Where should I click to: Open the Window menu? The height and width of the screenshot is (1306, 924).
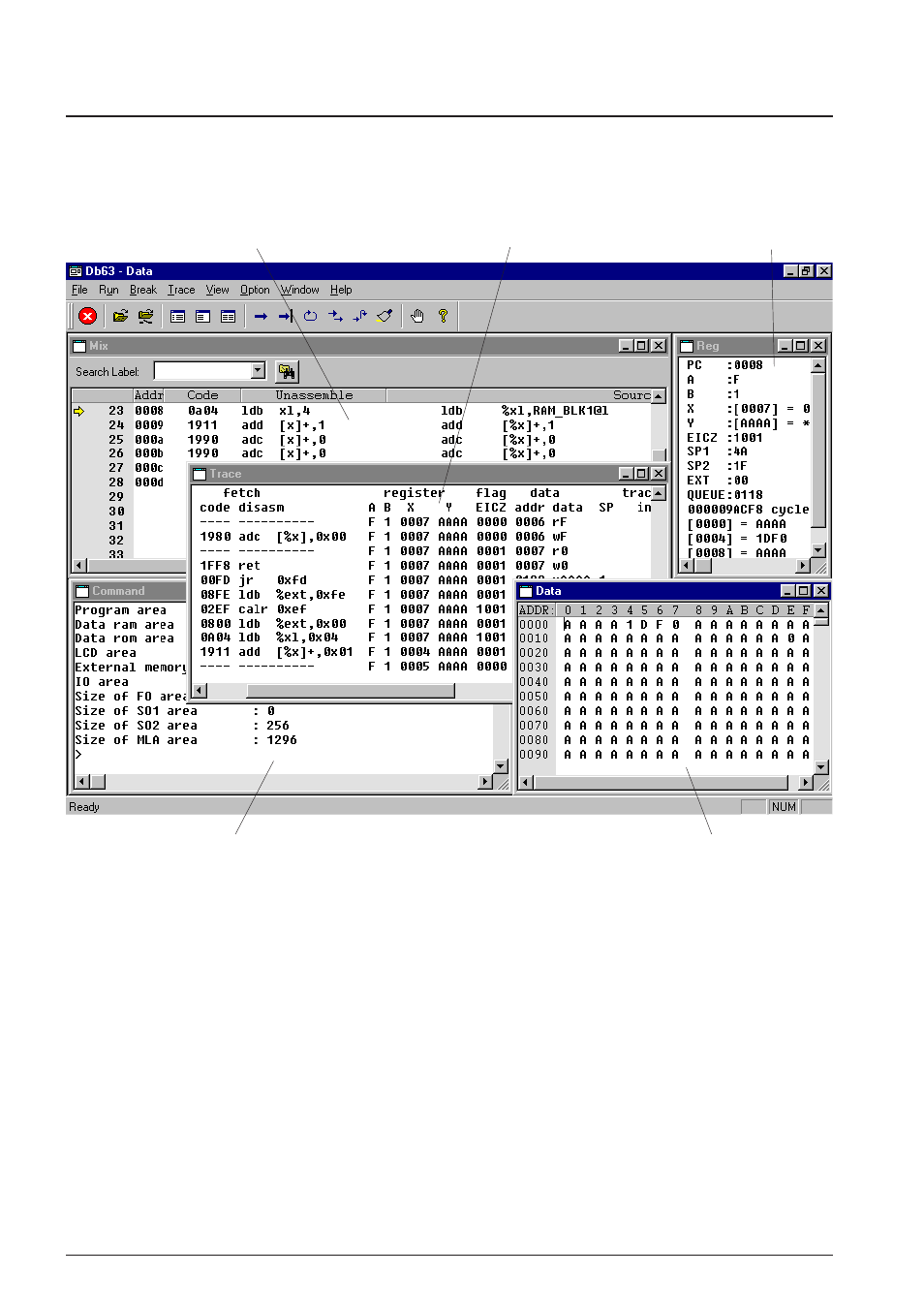(300, 290)
